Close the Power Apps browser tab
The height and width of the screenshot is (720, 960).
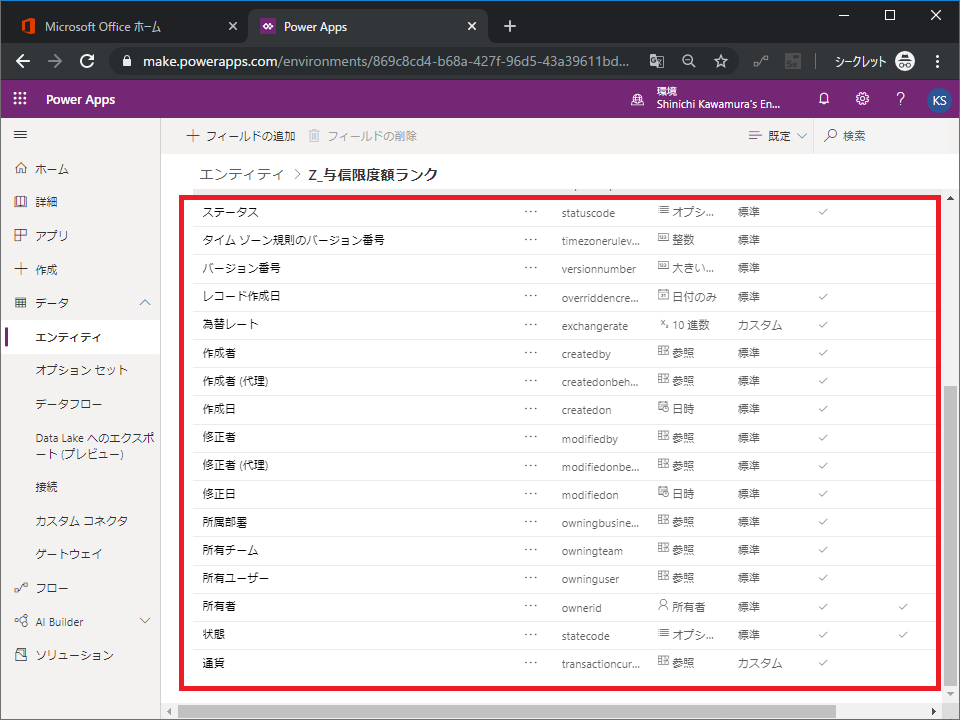pos(471,26)
